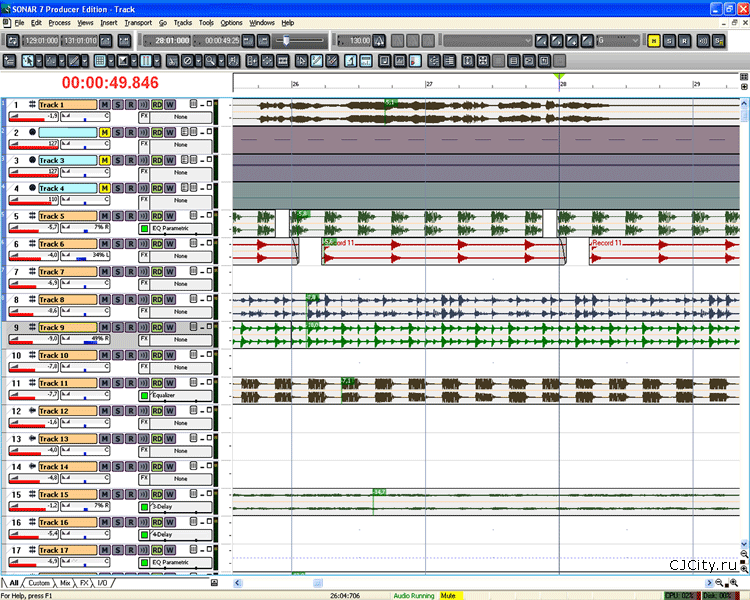Solo Track 5
750x600 pixels.
pos(118,216)
